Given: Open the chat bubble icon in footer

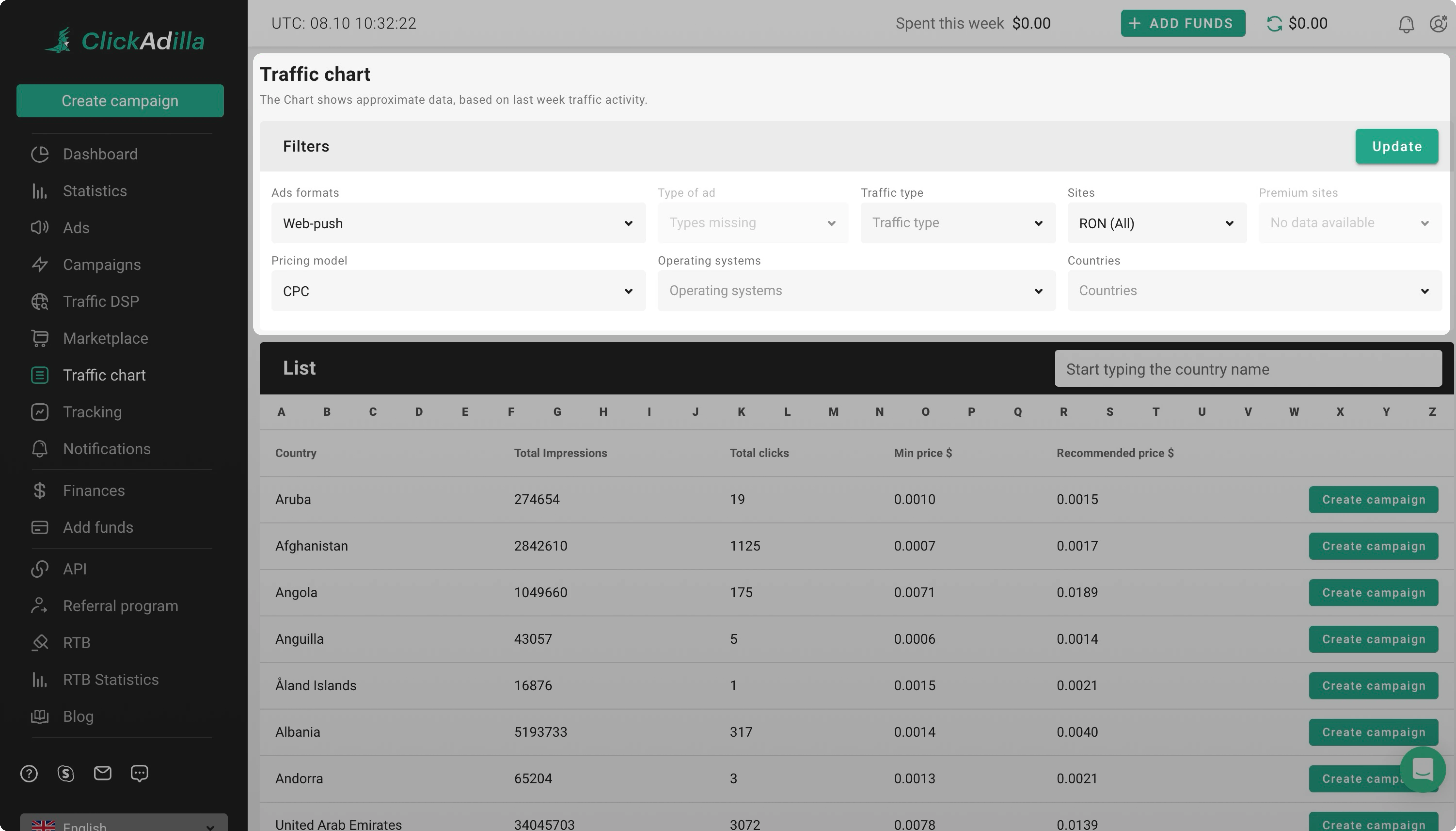Looking at the screenshot, I should [139, 773].
